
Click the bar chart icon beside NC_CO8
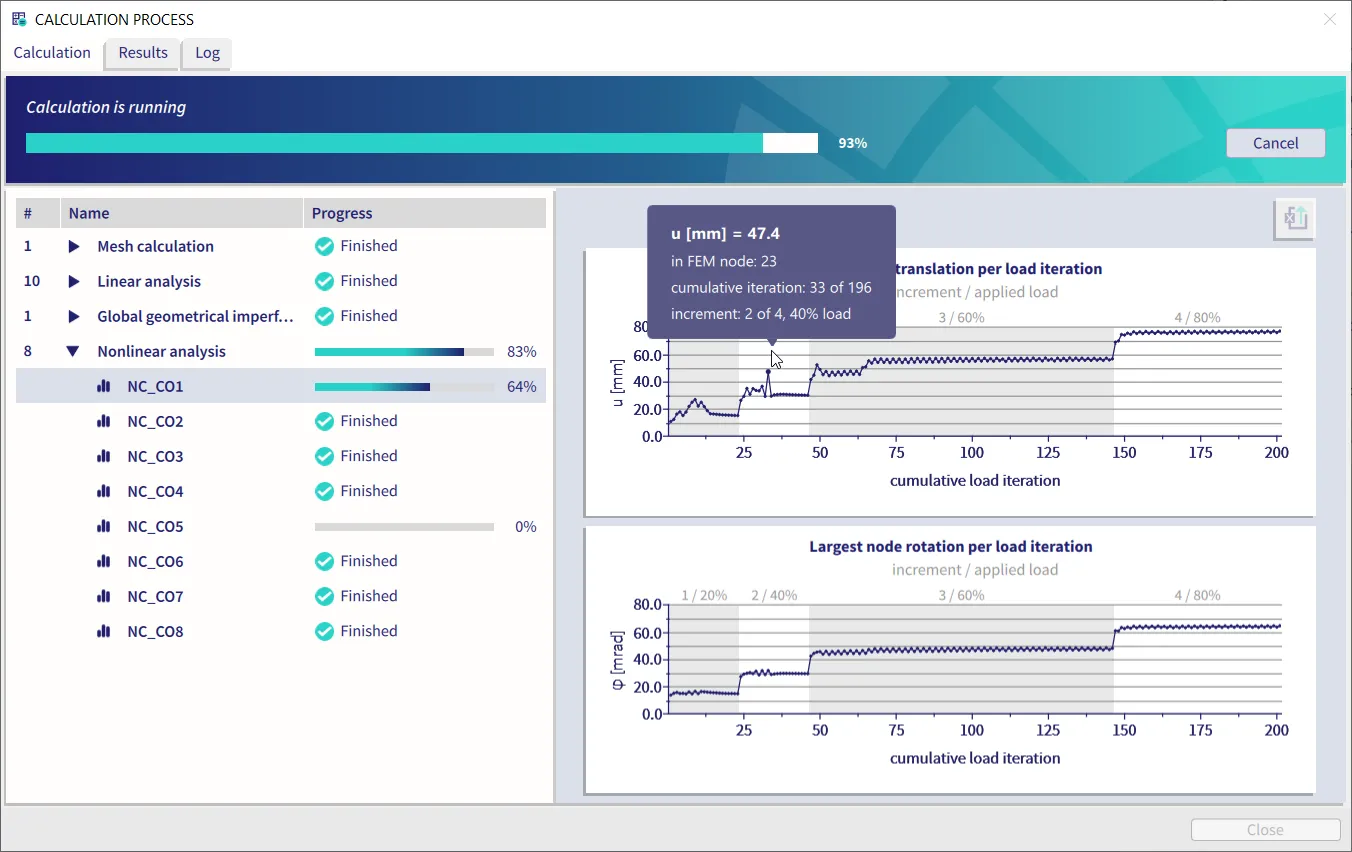(x=103, y=632)
